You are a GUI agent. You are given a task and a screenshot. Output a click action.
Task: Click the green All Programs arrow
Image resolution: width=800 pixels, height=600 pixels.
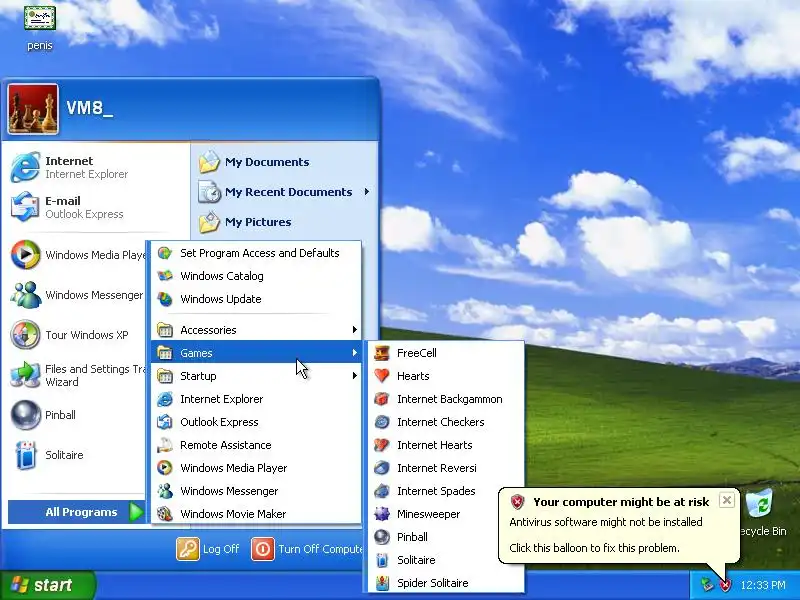pos(136,512)
